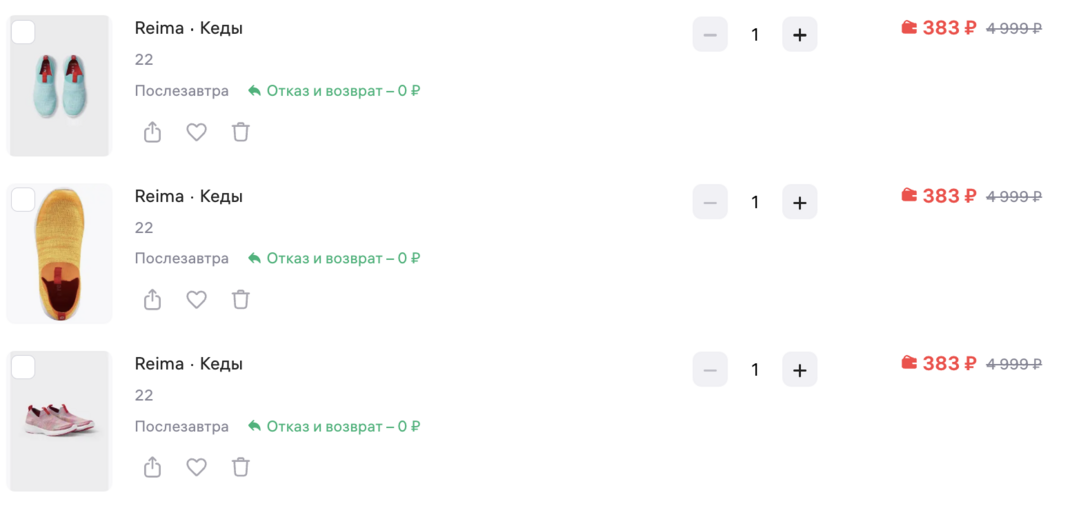Add light blue sneakers to favorites
The image size is (1090, 506).
[x=196, y=132]
